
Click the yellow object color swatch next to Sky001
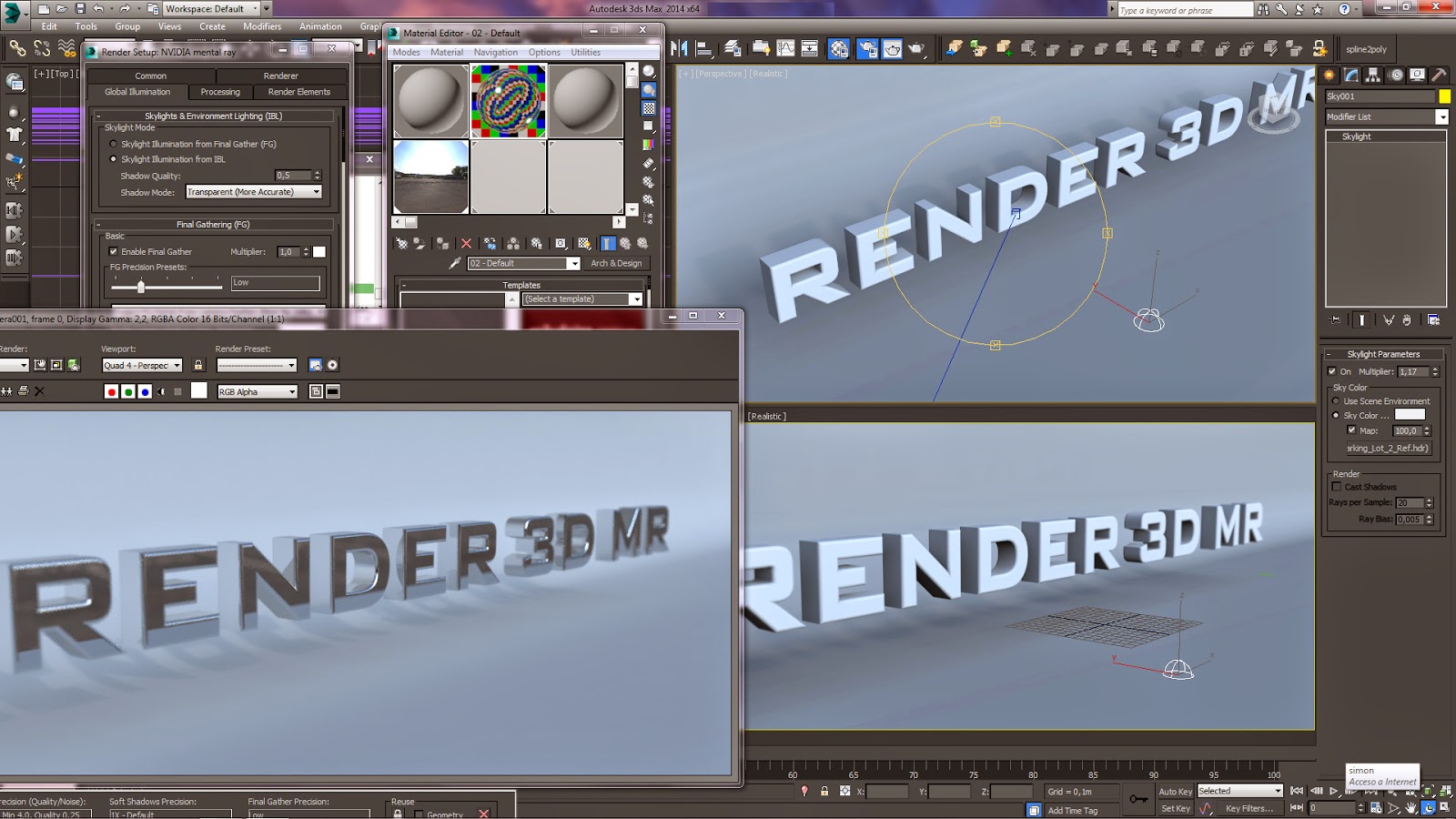[1443, 96]
